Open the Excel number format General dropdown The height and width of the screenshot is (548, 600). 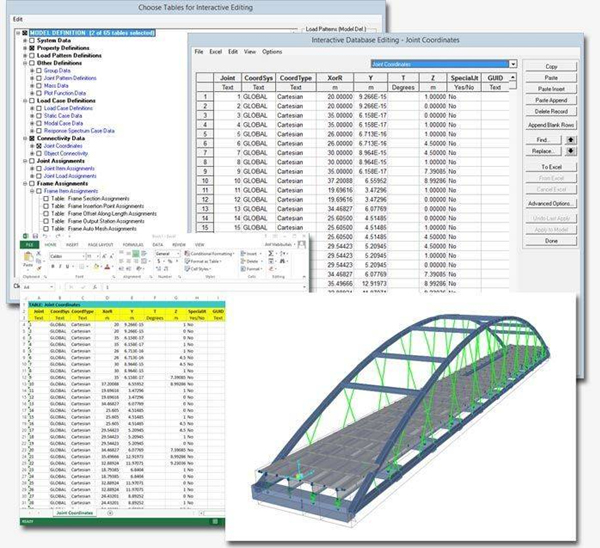178,253
